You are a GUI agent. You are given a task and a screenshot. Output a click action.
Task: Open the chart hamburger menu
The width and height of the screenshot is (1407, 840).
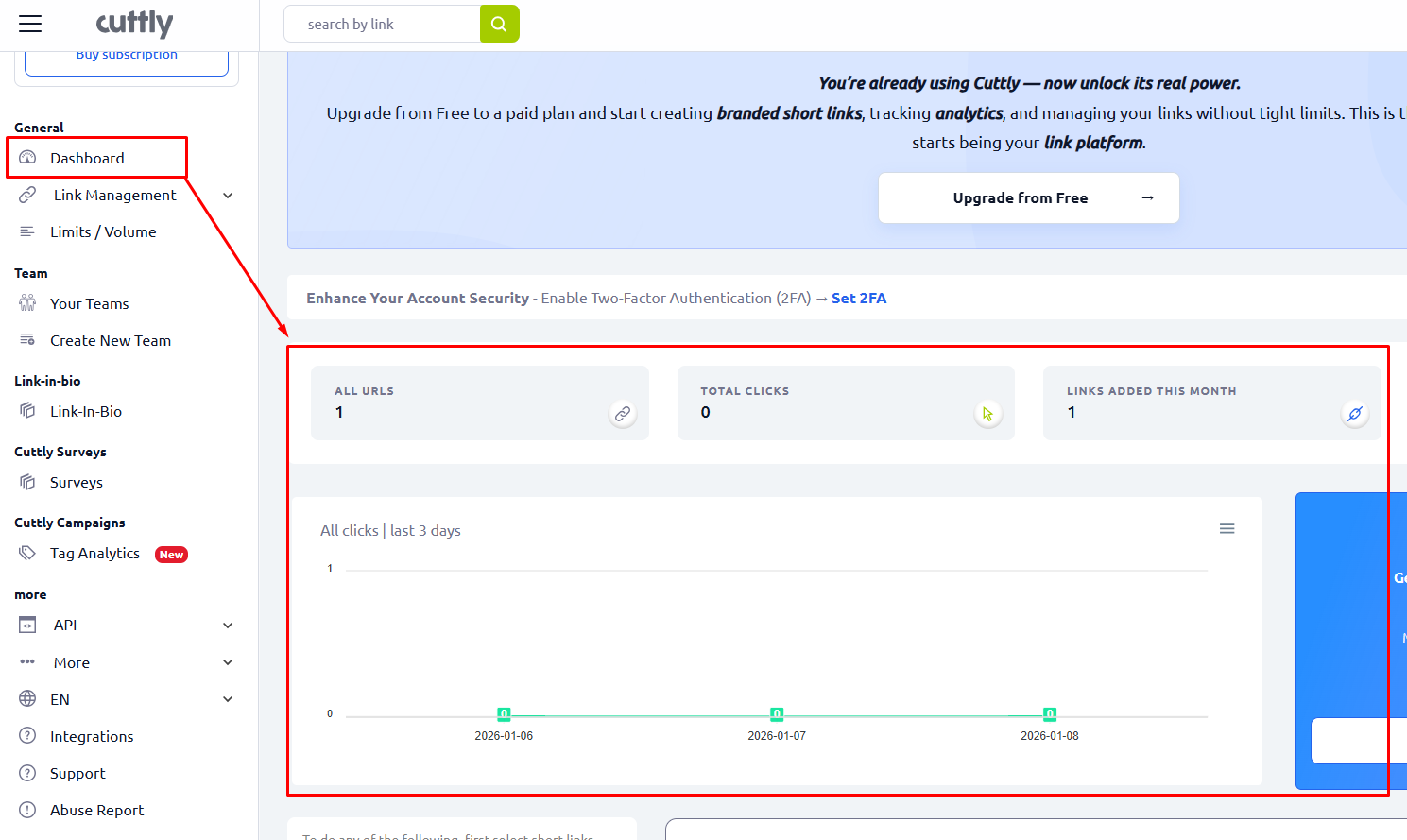point(1227,529)
